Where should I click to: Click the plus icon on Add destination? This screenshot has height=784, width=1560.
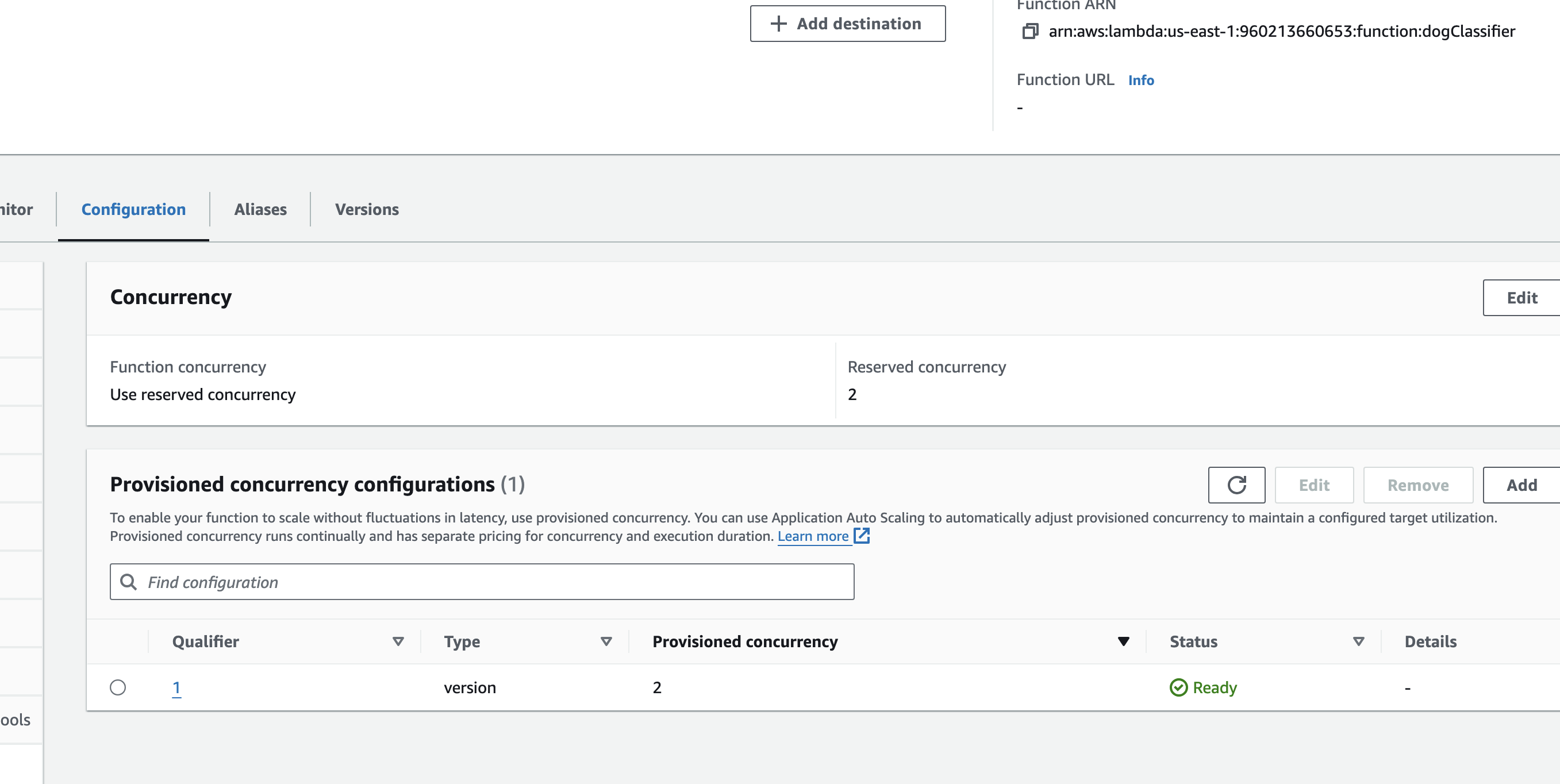(x=778, y=24)
